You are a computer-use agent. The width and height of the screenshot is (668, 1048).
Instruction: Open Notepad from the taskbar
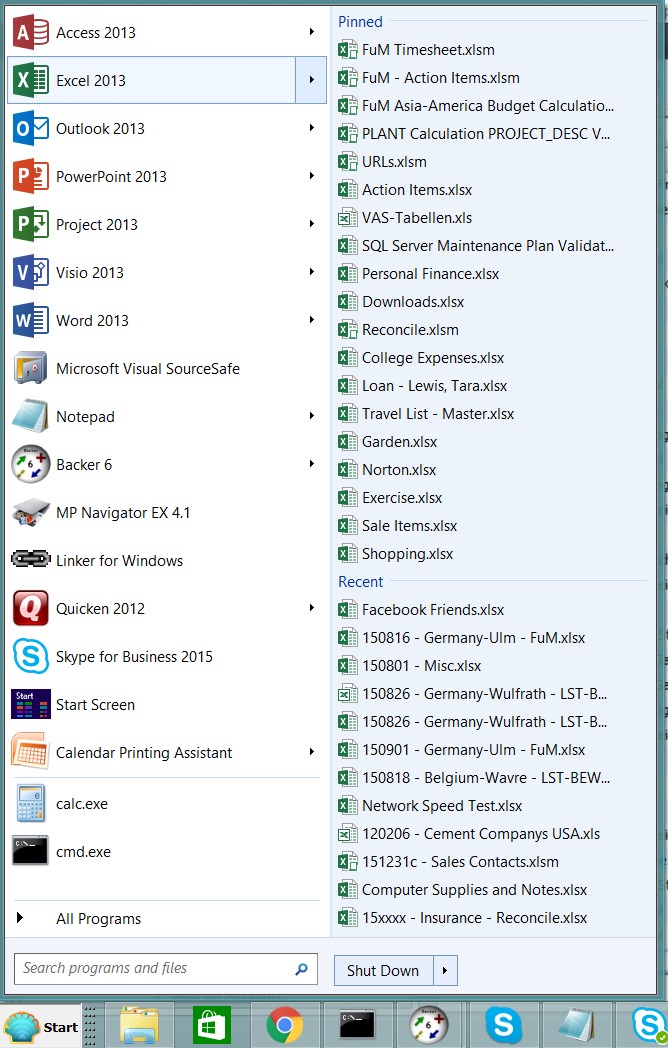pyautogui.click(x=576, y=1026)
